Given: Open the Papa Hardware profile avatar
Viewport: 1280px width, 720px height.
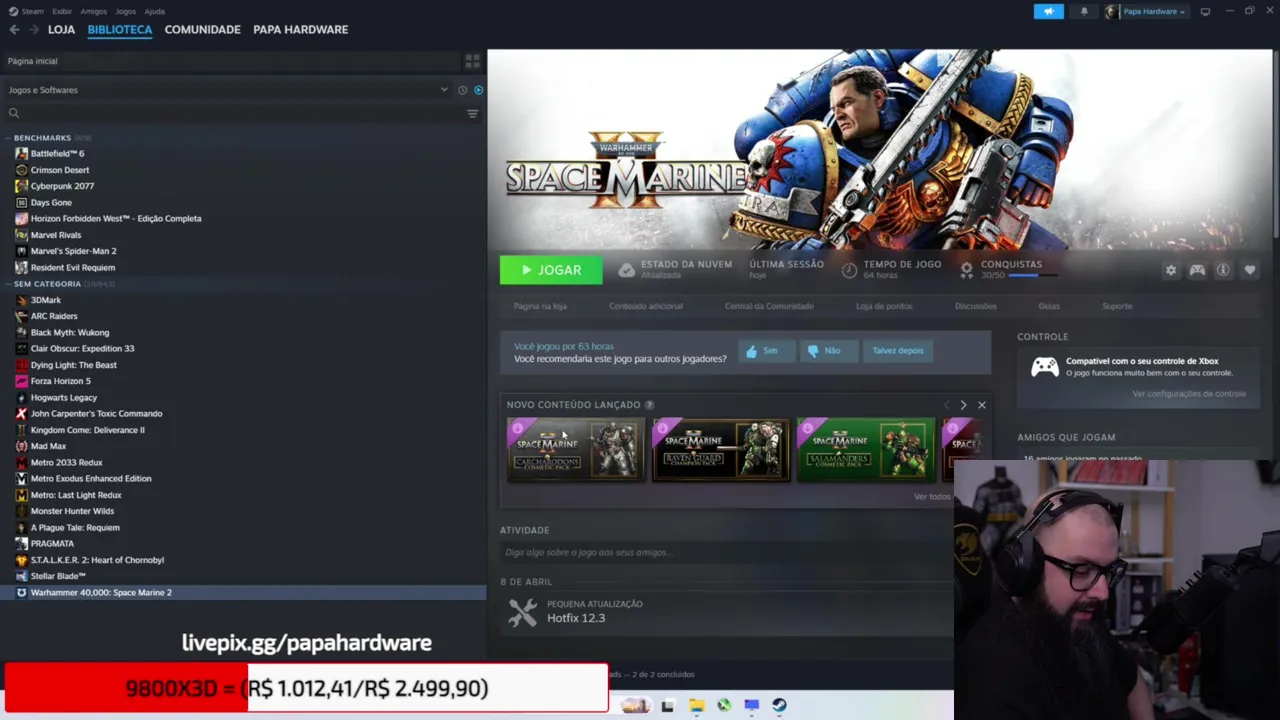Looking at the screenshot, I should tap(1112, 12).
